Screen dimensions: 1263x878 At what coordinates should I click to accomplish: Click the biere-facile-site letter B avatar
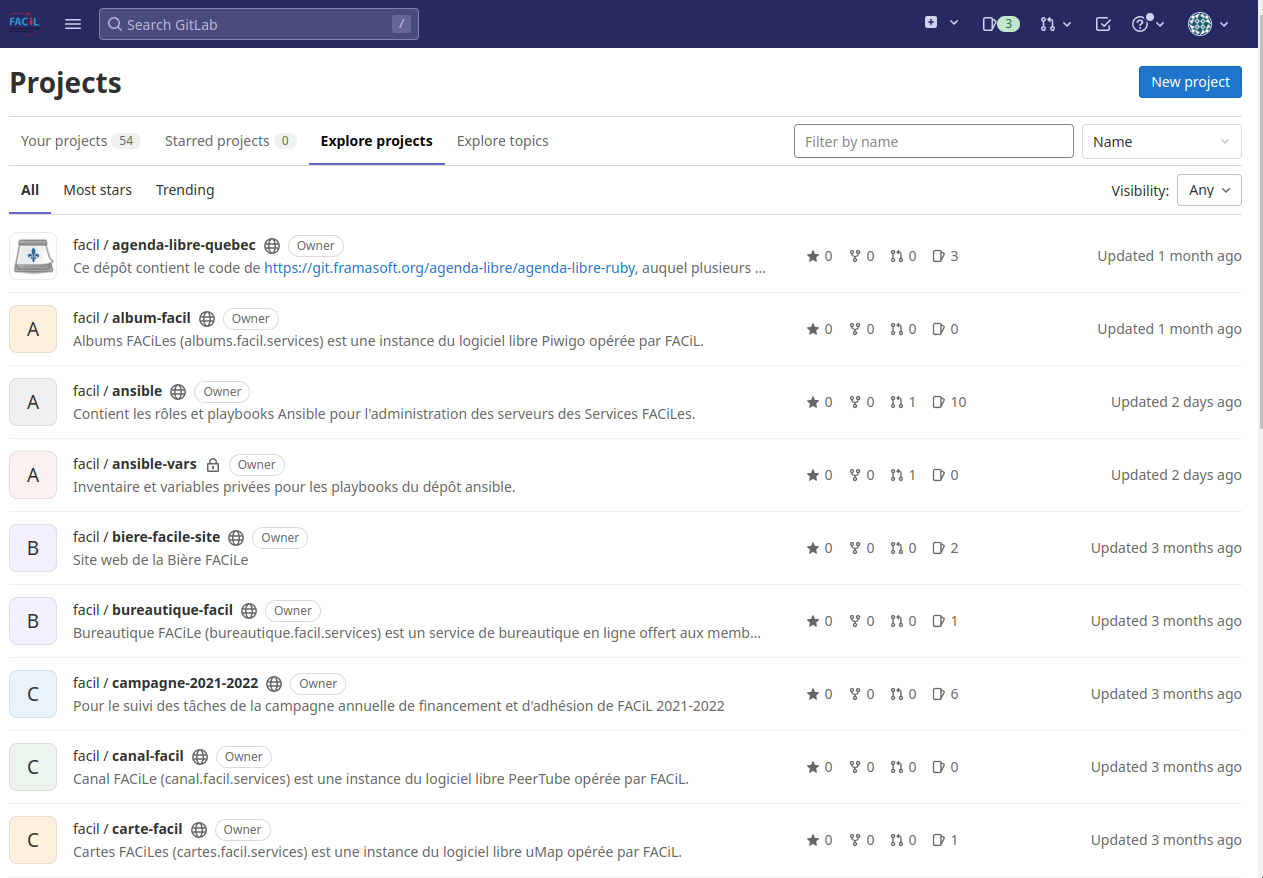point(33,548)
